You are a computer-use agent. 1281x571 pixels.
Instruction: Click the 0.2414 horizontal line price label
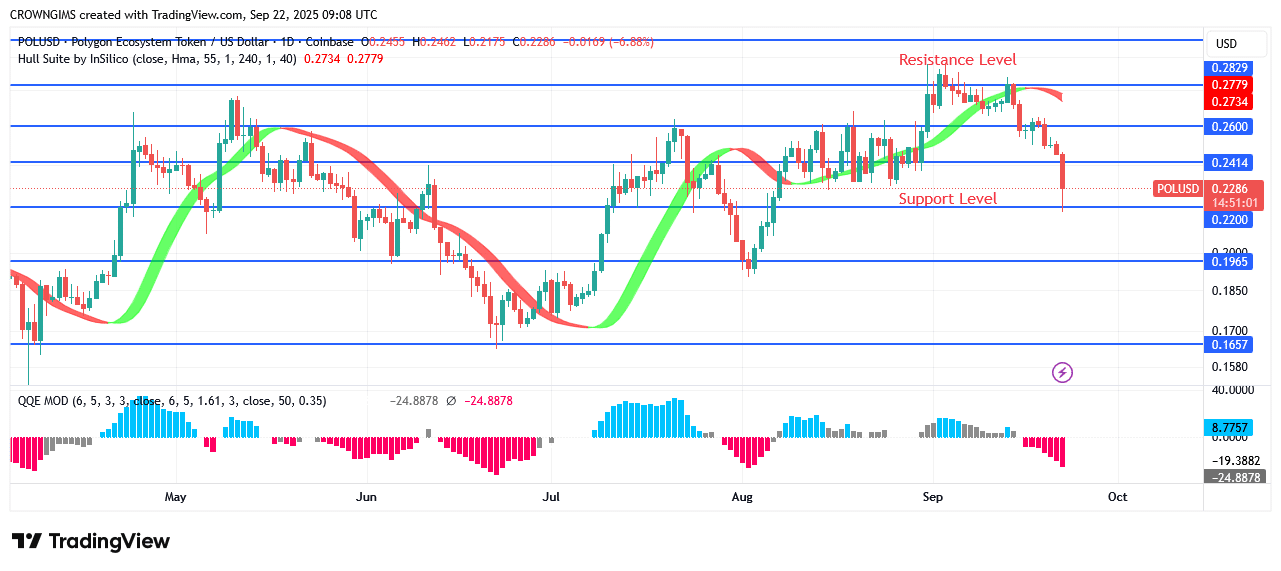click(1229, 162)
